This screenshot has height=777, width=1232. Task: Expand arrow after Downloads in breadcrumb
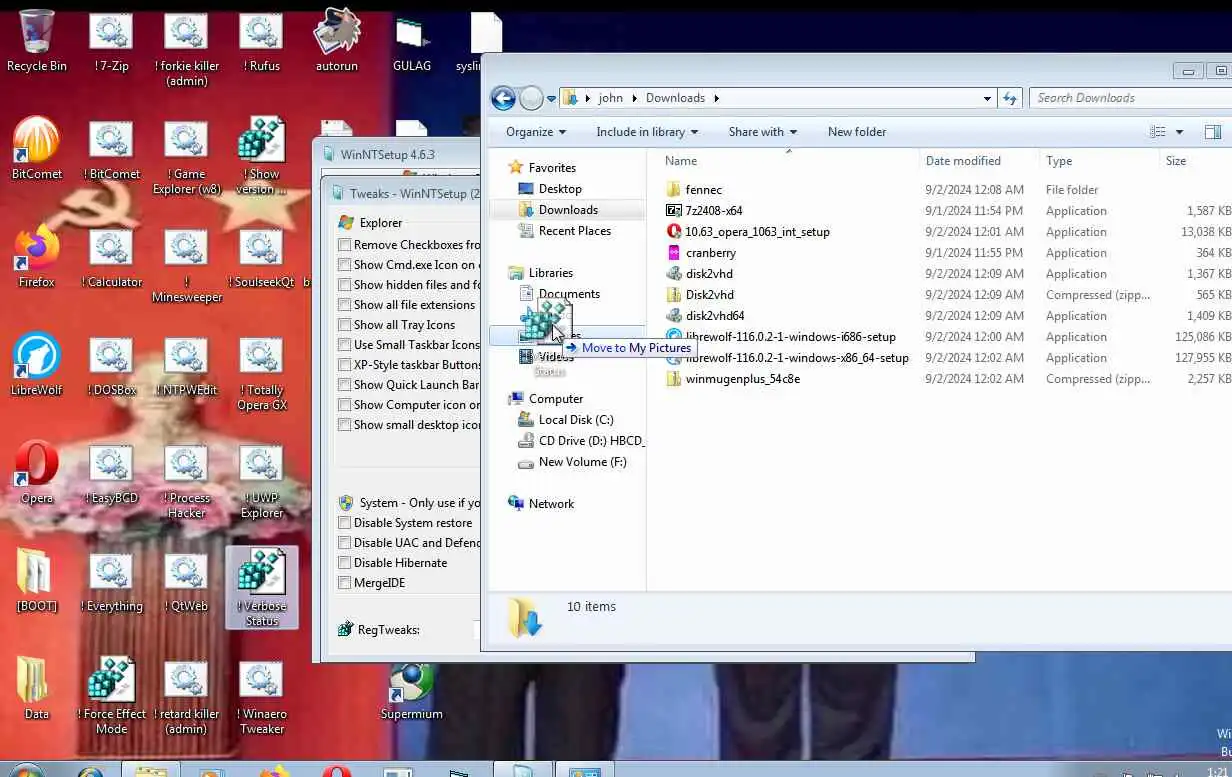pyautogui.click(x=716, y=98)
